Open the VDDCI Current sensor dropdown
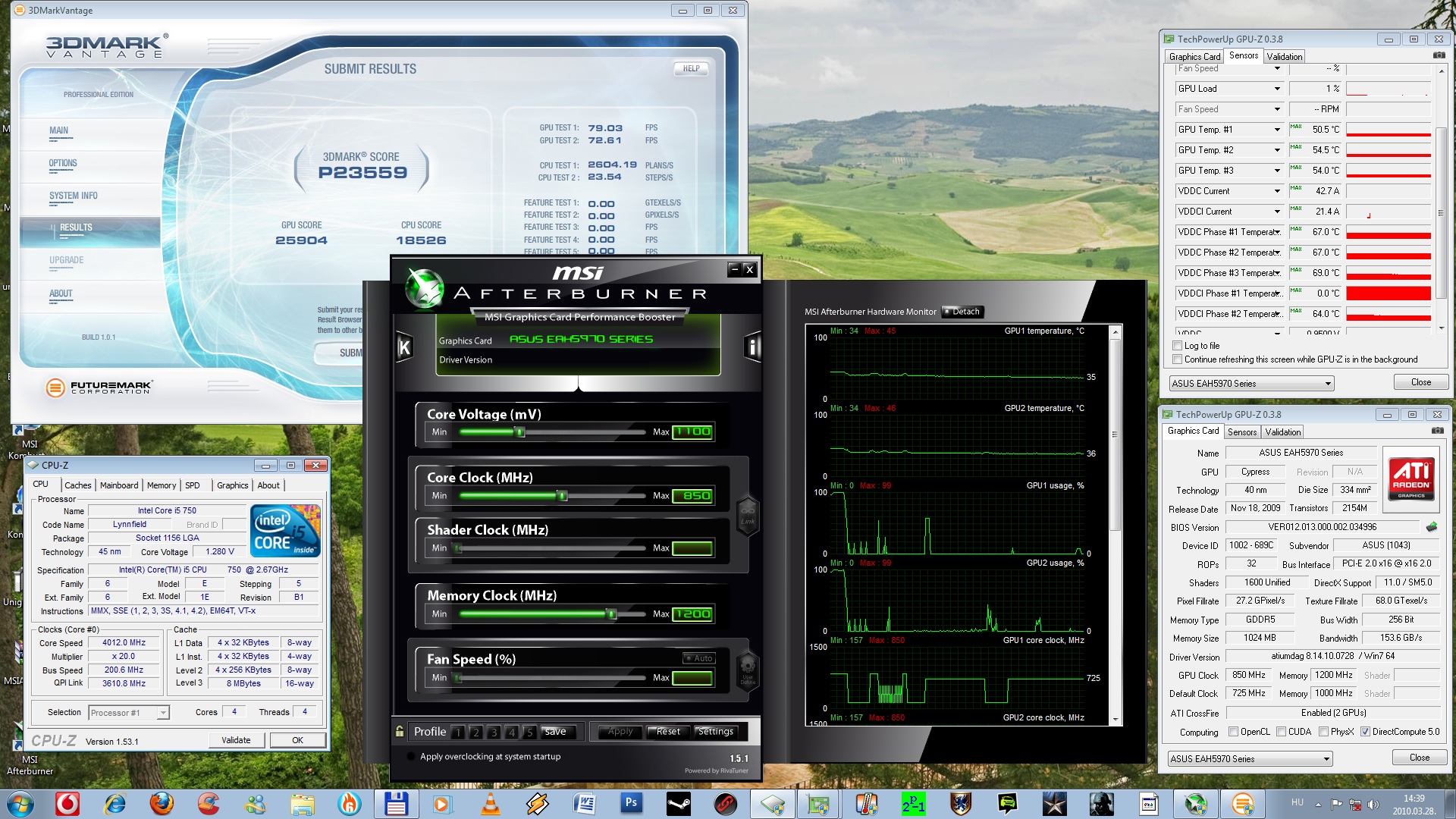Screen dimensions: 1456x819 (1277, 212)
